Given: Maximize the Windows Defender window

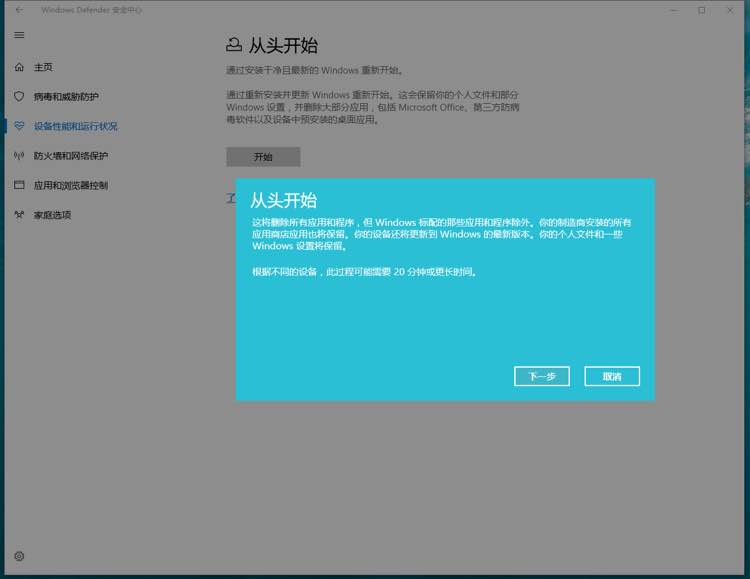Looking at the screenshot, I should (702, 10).
